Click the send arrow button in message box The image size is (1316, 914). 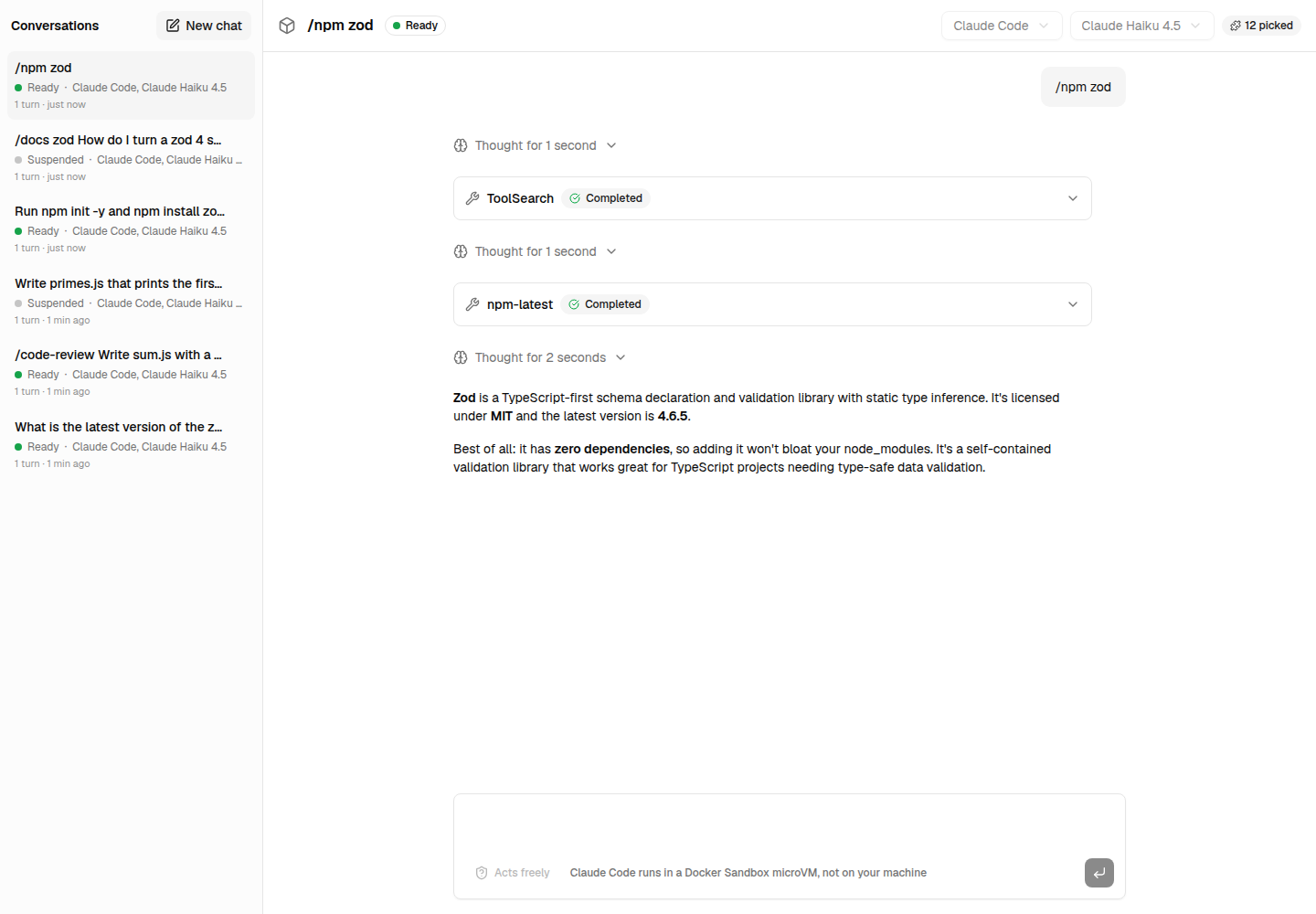point(1099,873)
